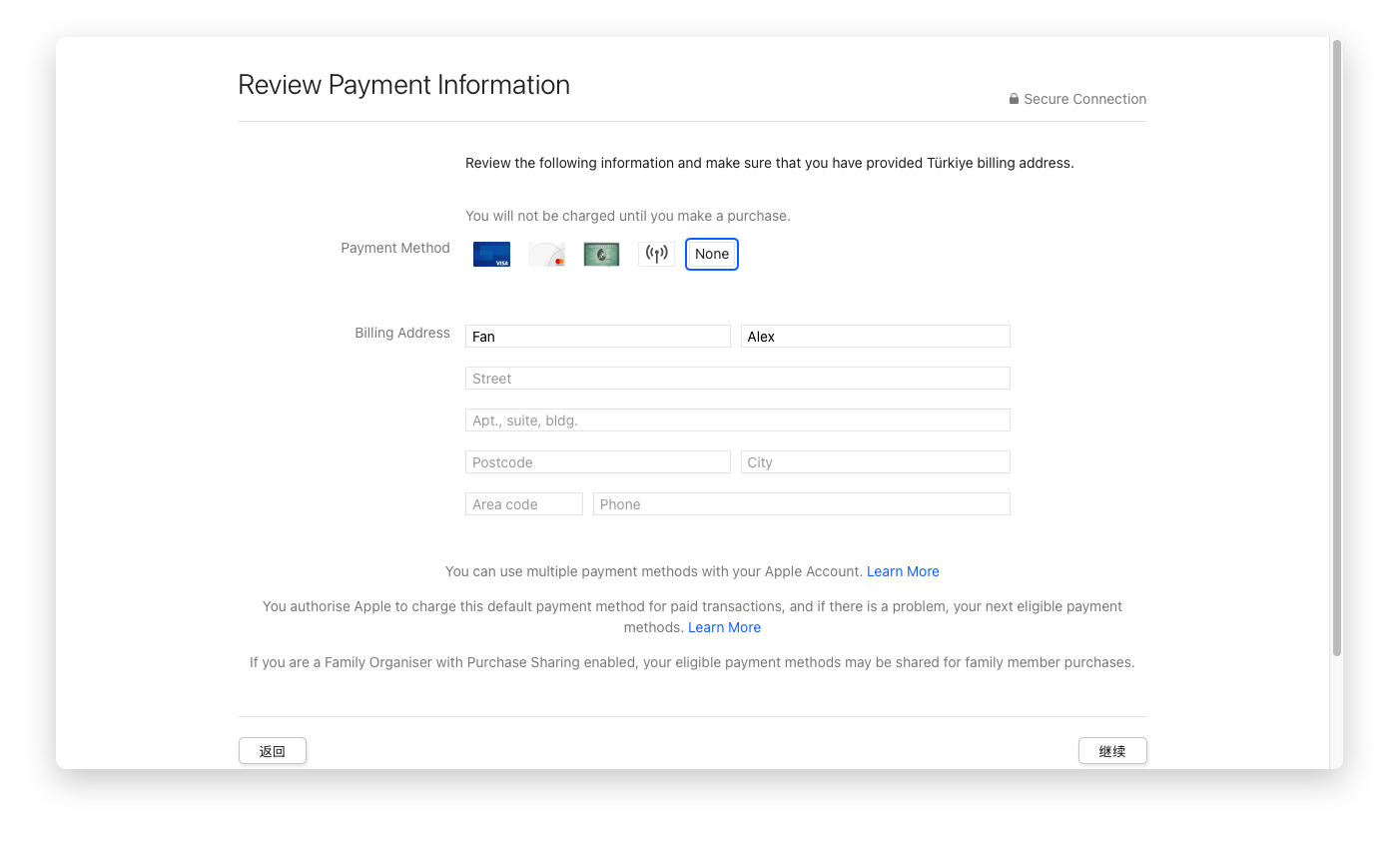
Task: Click into the Street address field
Action: pyautogui.click(x=738, y=379)
